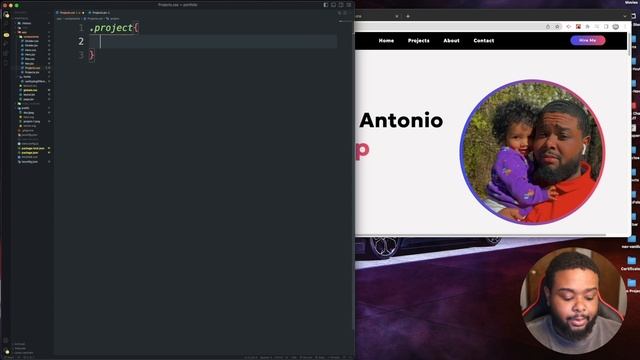The image size is (640, 360).
Task: Click the circular profile photo on webpage
Action: coord(532,152)
